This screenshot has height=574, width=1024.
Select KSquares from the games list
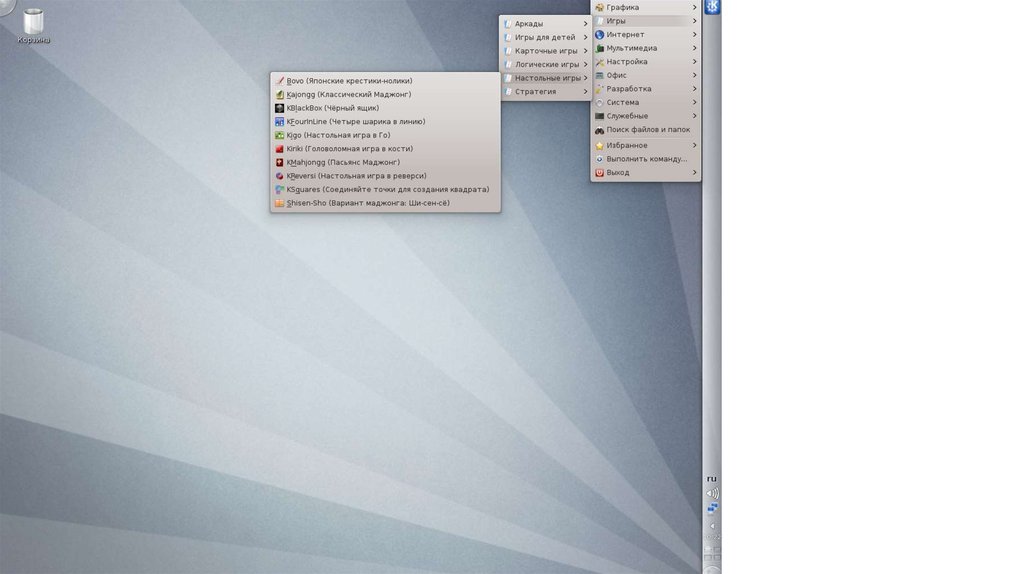pyautogui.click(x=387, y=189)
